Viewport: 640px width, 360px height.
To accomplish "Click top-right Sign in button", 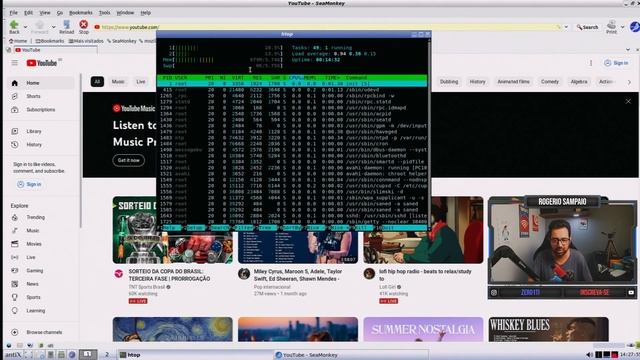I will coord(616,63).
